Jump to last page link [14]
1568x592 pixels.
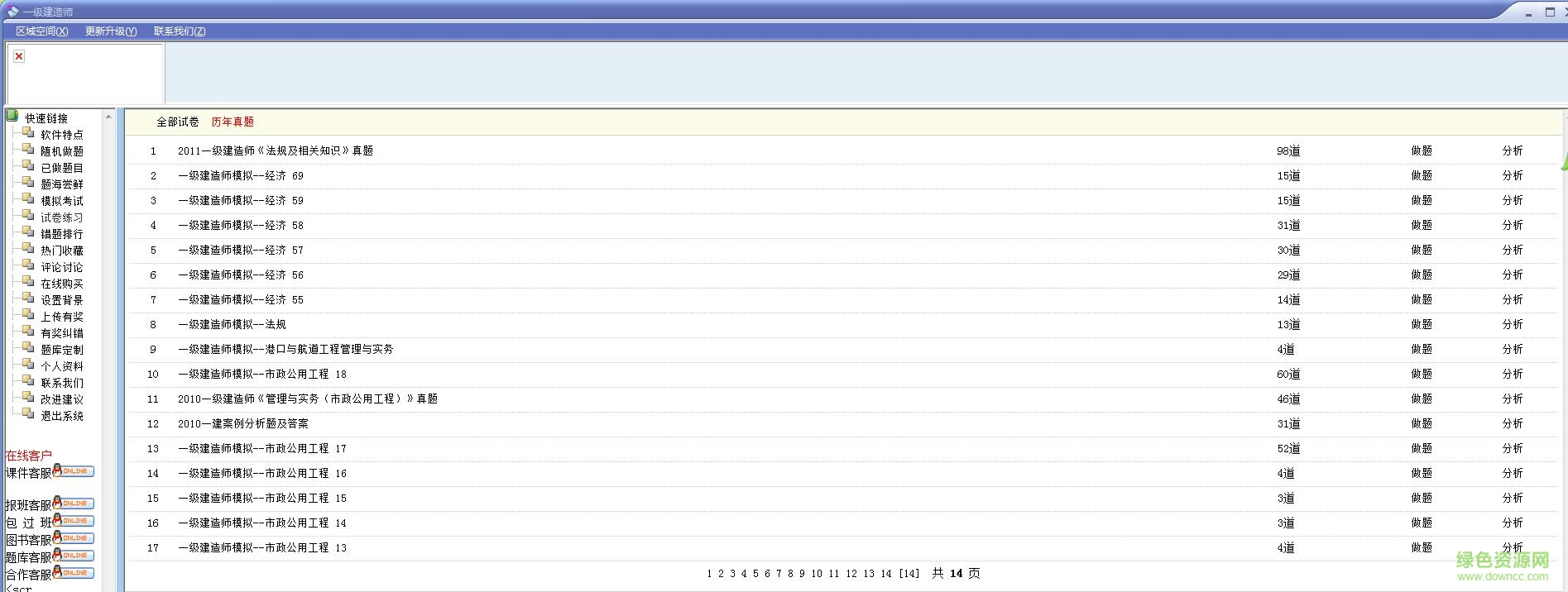(909, 573)
